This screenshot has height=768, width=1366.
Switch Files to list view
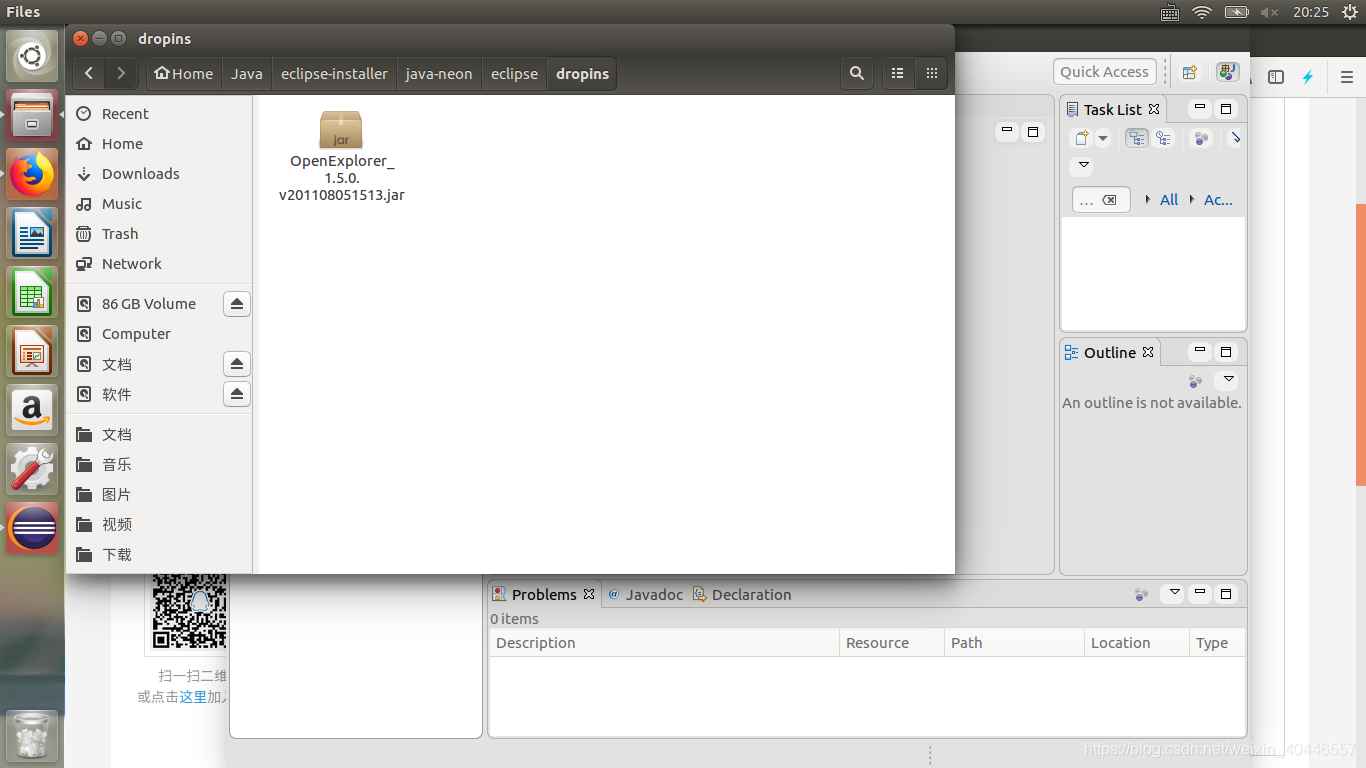(897, 73)
